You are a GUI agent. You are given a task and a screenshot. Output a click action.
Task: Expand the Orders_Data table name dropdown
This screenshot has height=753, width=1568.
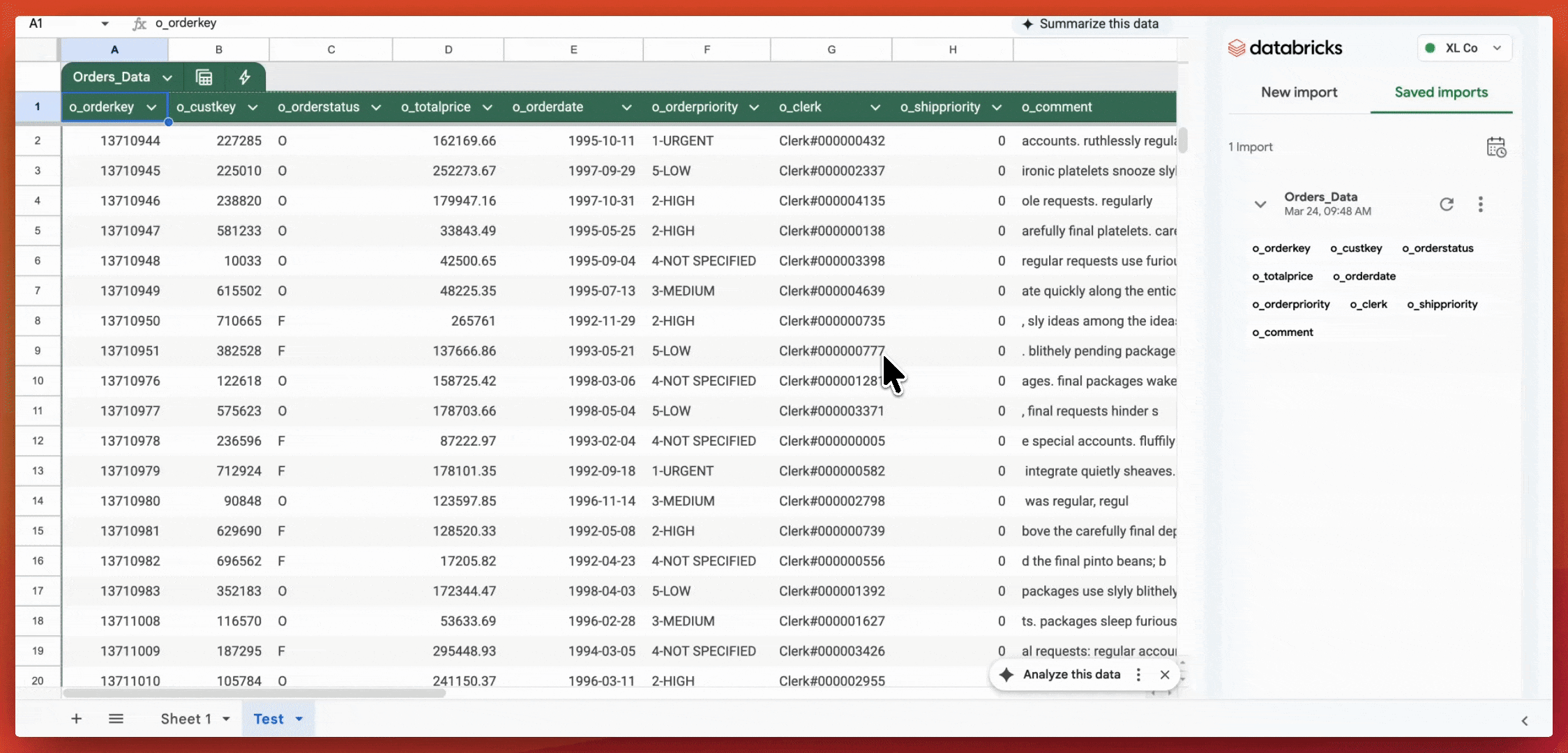click(167, 77)
